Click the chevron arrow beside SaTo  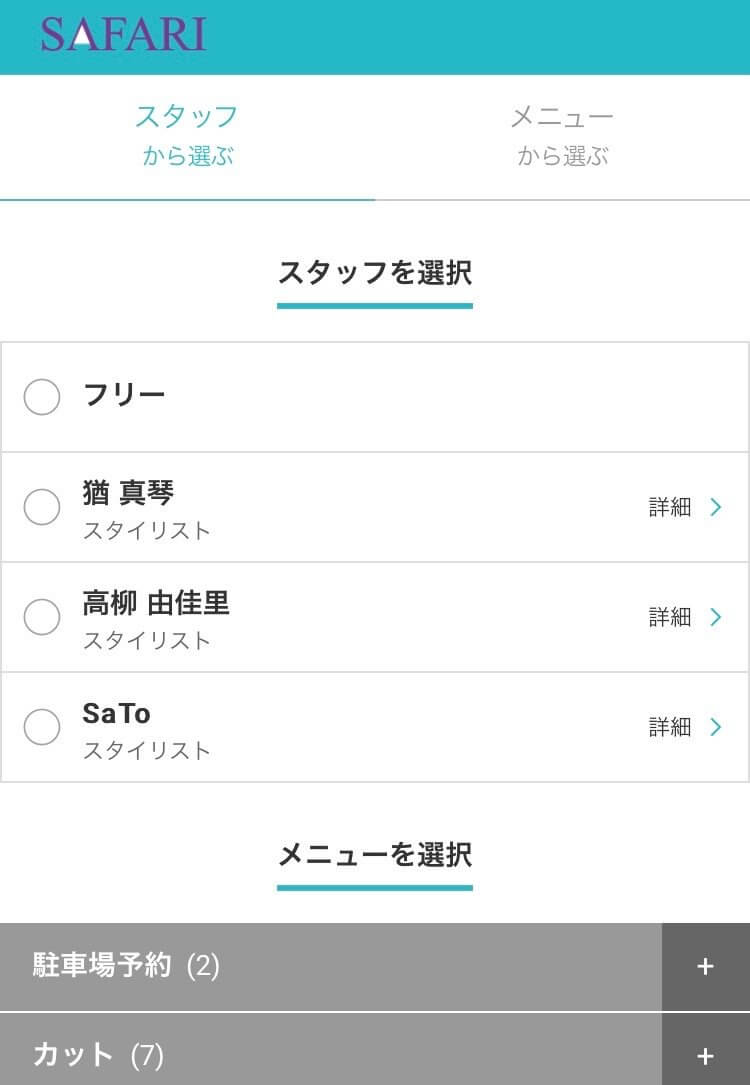tap(716, 727)
